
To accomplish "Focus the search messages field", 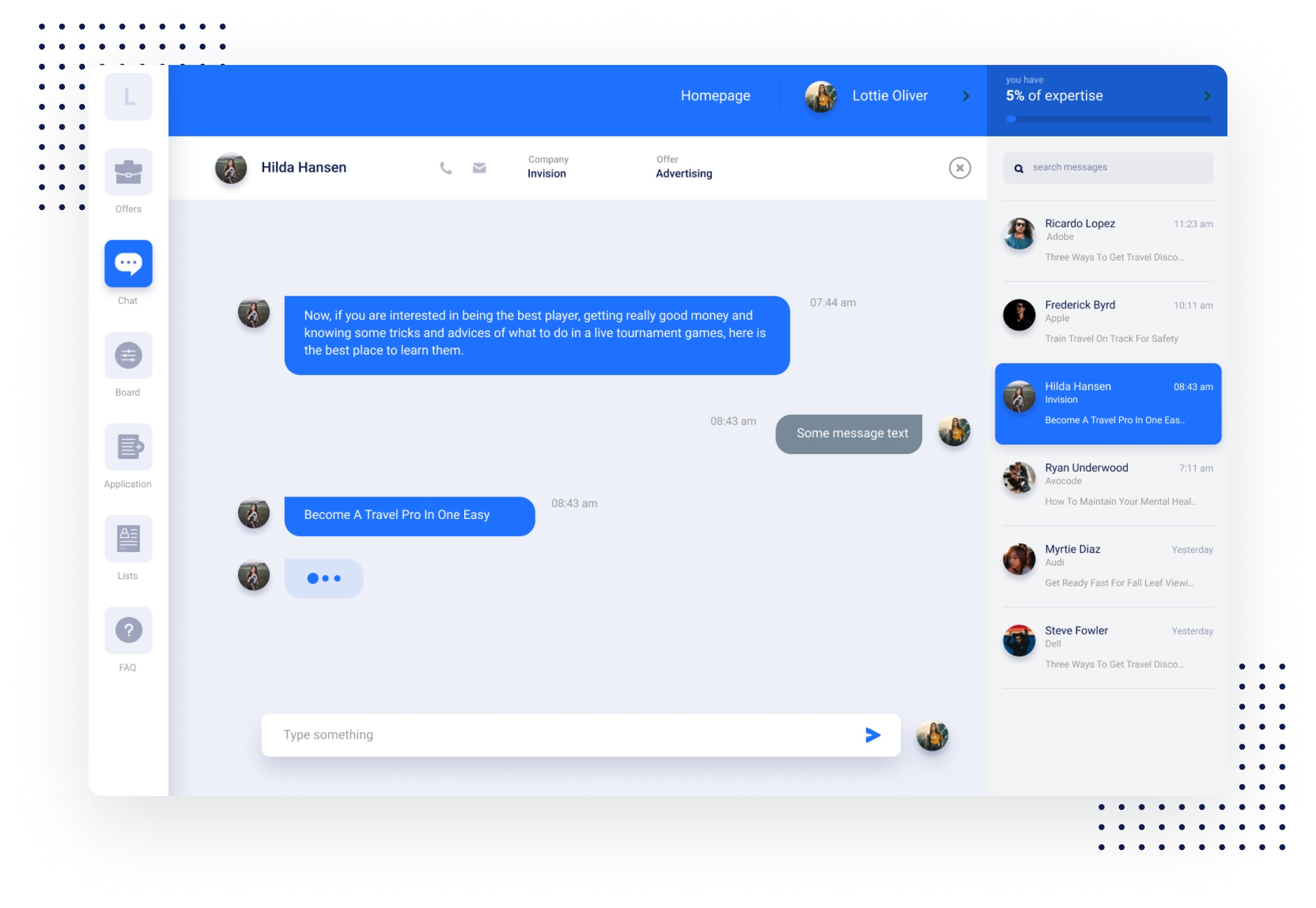I will pyautogui.click(x=1108, y=168).
